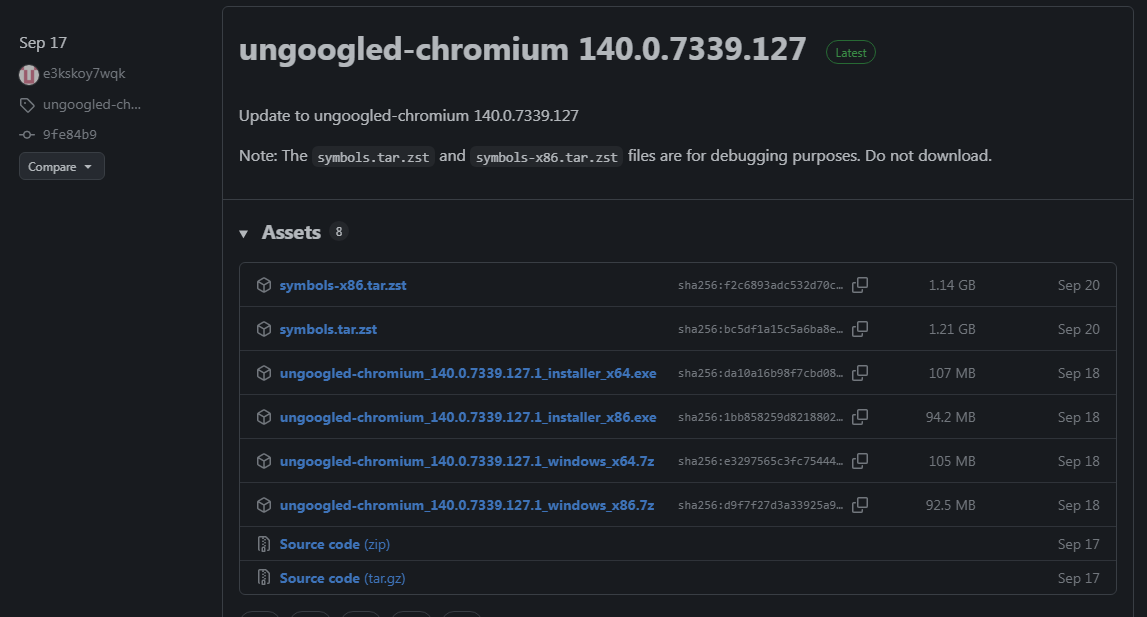
Task: Open commit 9fe84b9
Action: point(69,134)
